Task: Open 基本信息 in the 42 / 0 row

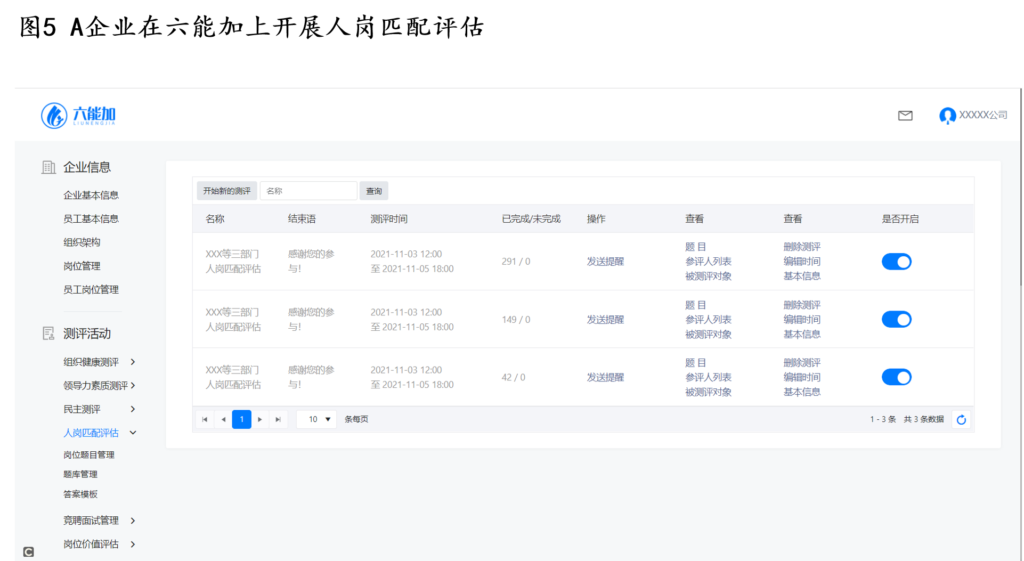Action: coord(802,392)
